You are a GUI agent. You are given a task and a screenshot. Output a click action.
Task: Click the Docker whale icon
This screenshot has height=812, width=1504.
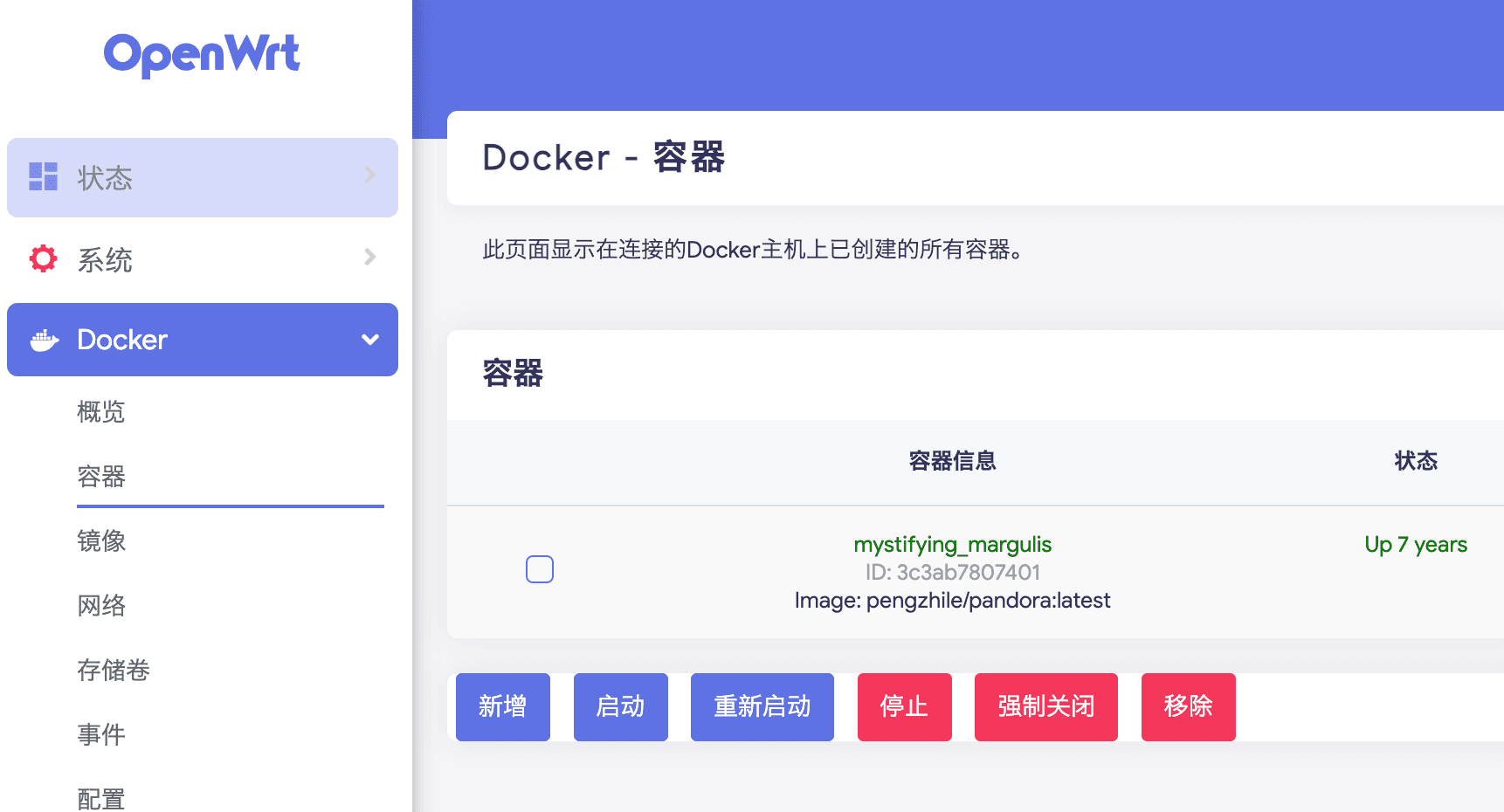(45, 341)
